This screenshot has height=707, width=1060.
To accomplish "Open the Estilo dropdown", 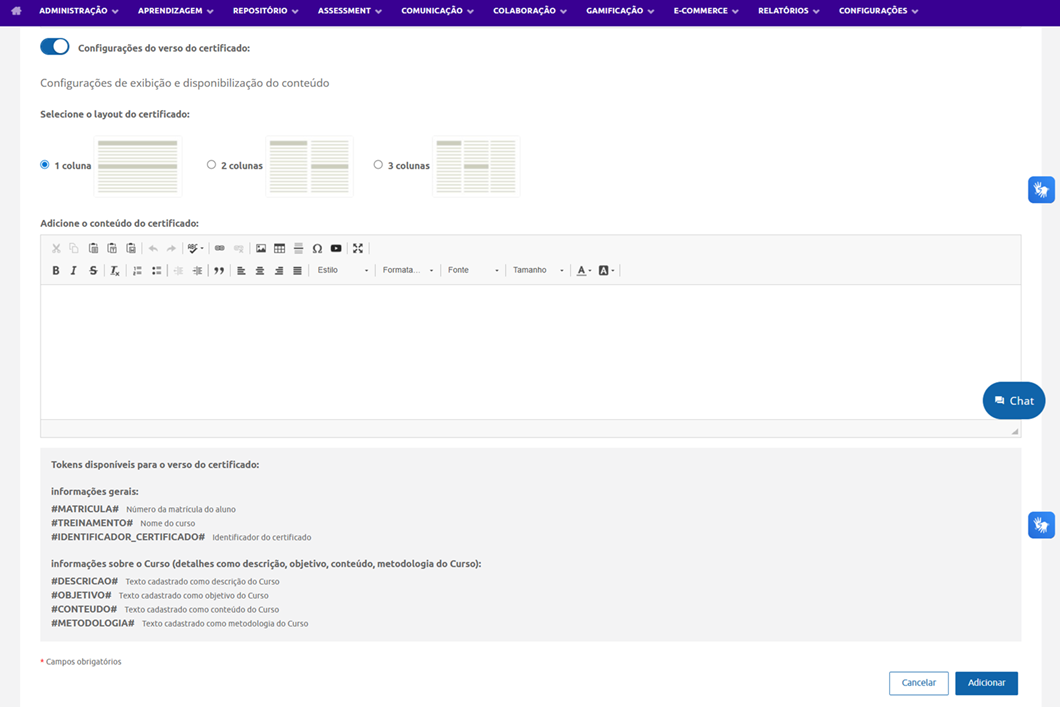I will [343, 270].
